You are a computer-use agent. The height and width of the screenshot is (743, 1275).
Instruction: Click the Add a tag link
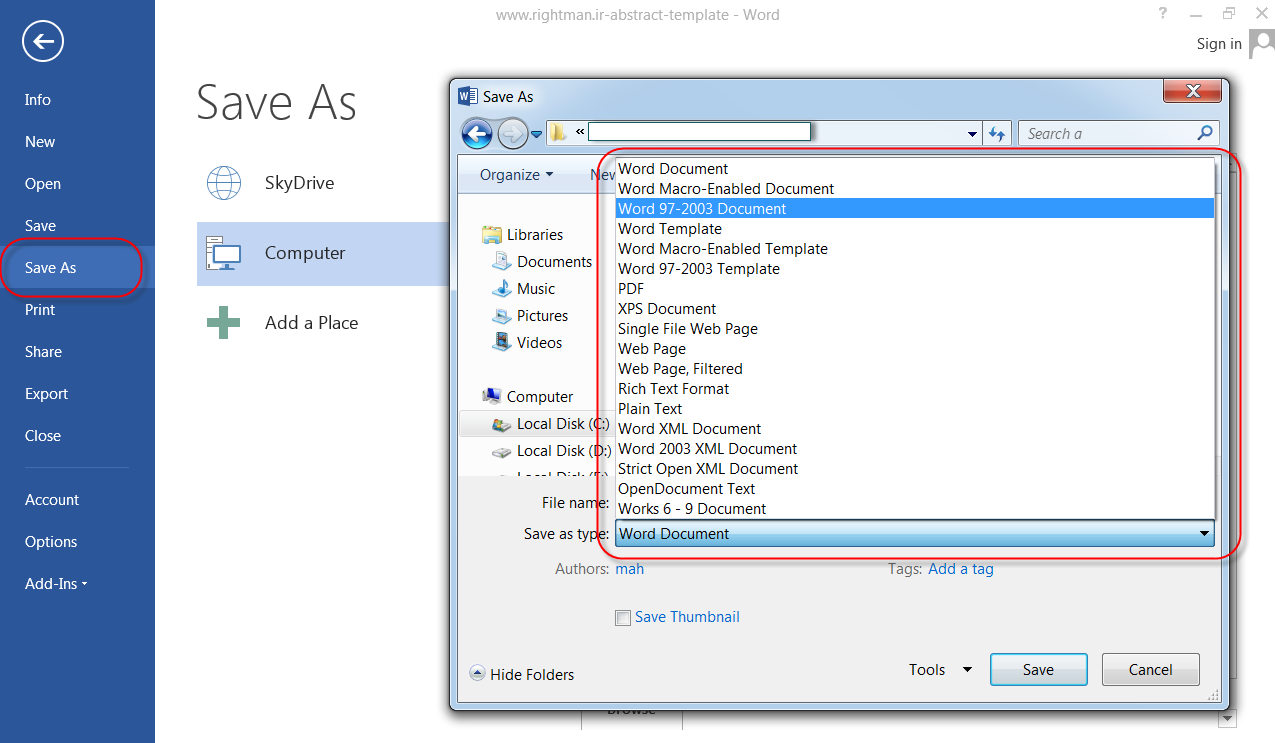point(960,569)
